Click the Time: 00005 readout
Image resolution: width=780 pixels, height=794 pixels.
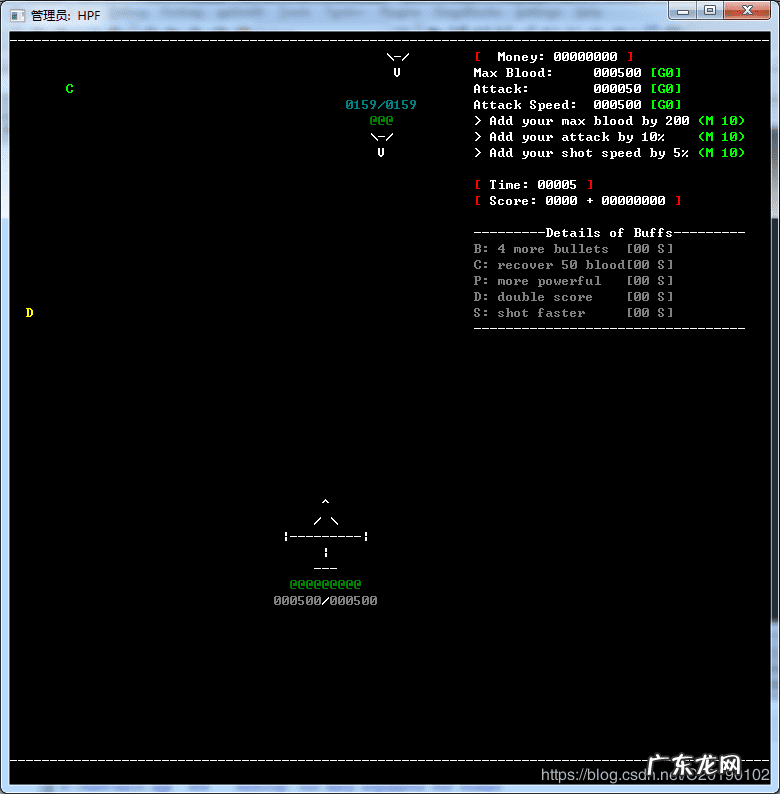tap(534, 185)
